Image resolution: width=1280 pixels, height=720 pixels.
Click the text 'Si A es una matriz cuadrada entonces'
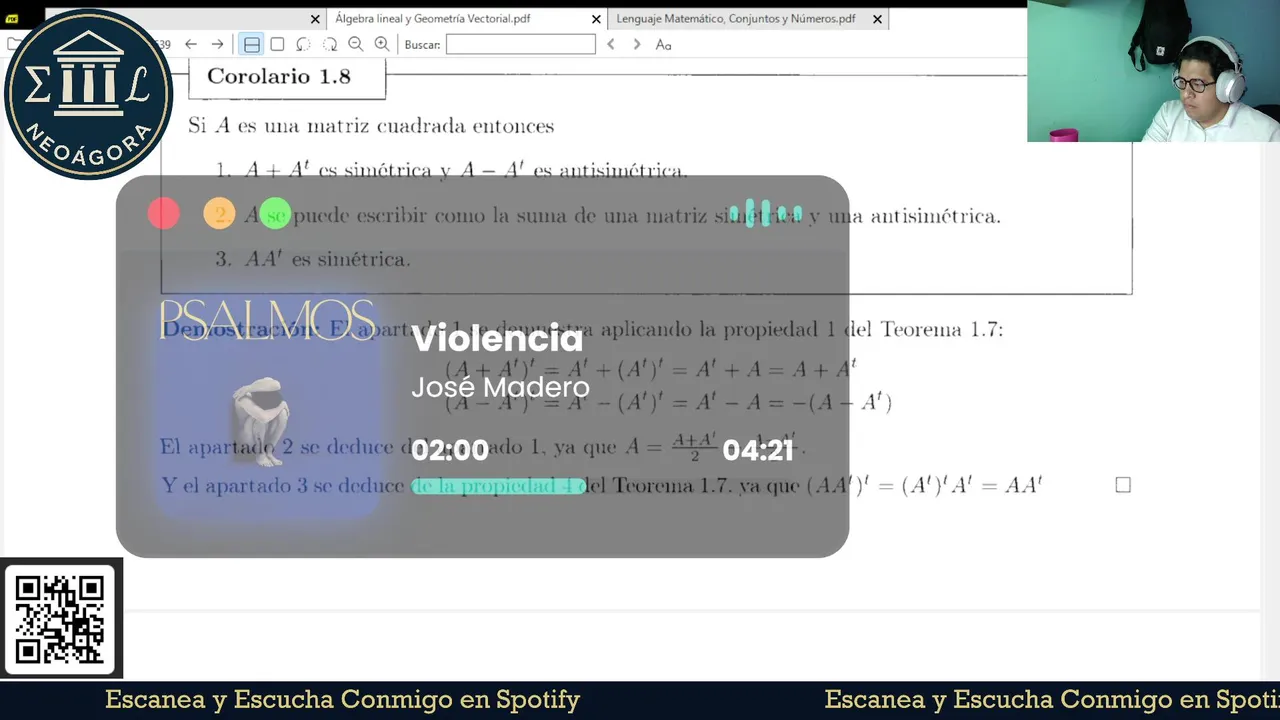(371, 126)
